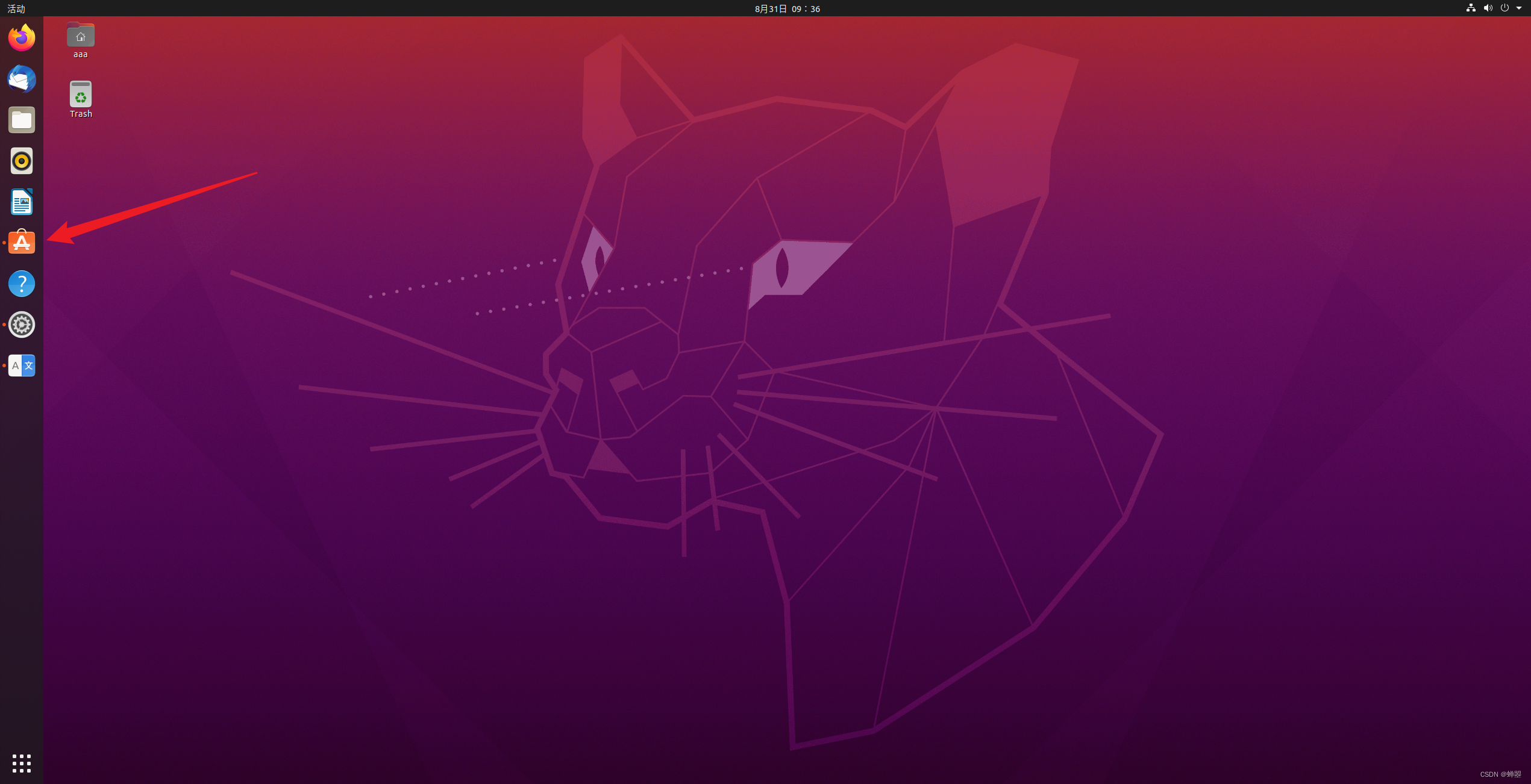Click the 活动 Activities menu
Viewport: 1531px width, 784px height.
tap(16, 8)
